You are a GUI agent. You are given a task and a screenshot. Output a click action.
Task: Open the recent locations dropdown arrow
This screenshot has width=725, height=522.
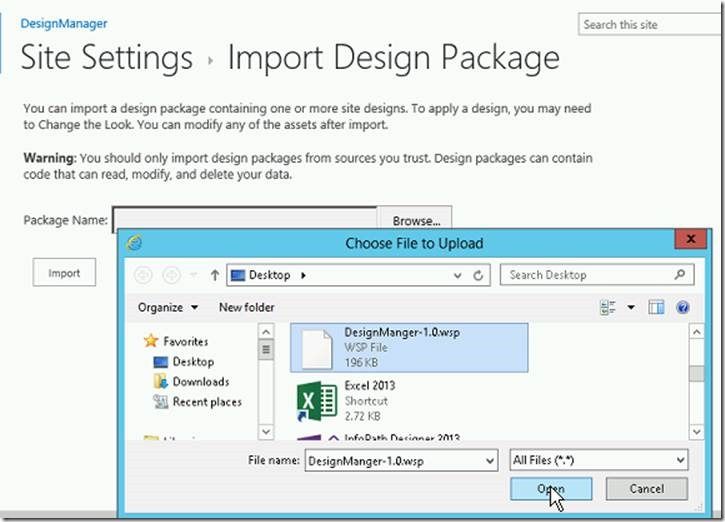pos(194,276)
